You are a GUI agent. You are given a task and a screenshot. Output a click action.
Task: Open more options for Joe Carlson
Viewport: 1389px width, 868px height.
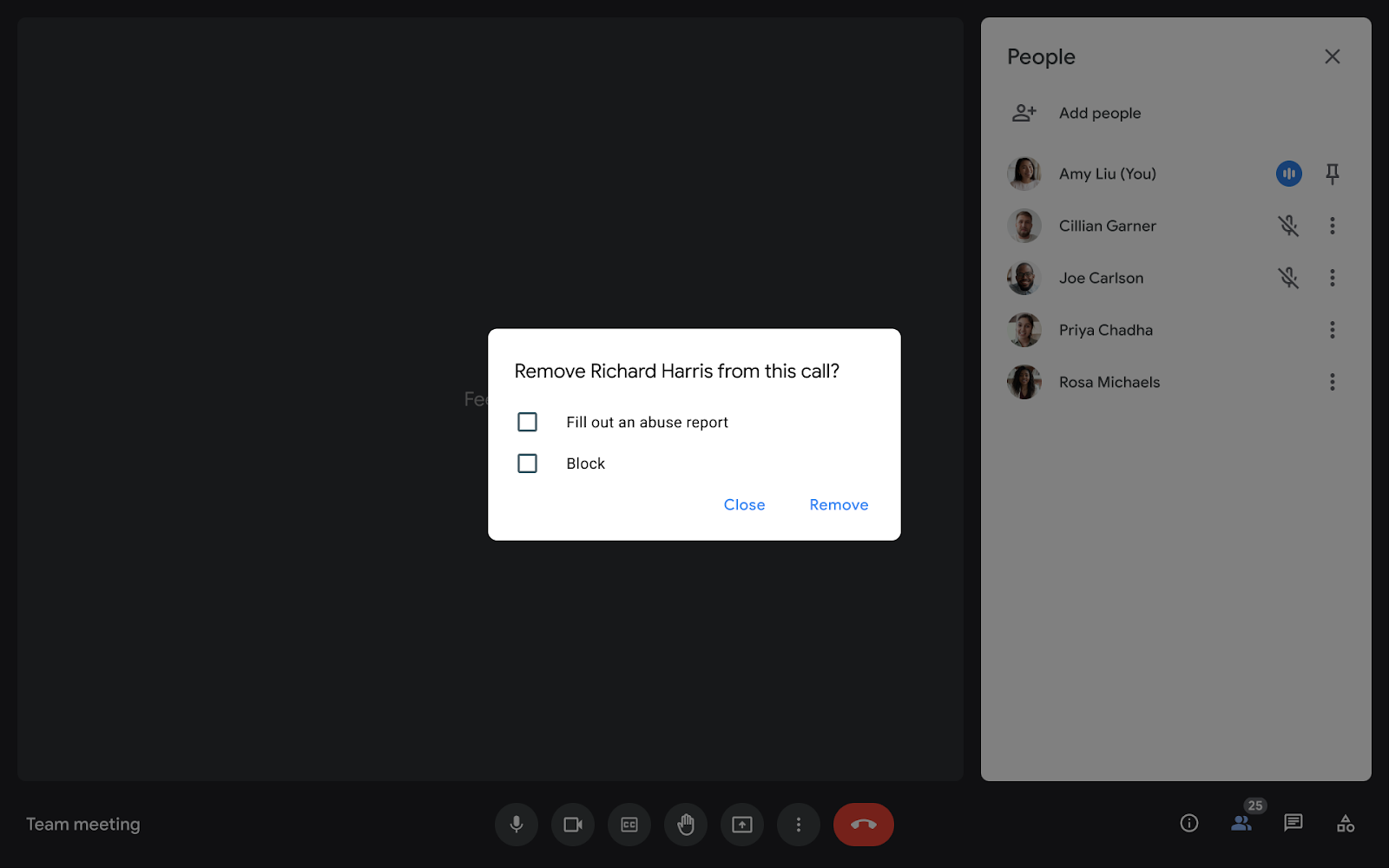(1333, 278)
